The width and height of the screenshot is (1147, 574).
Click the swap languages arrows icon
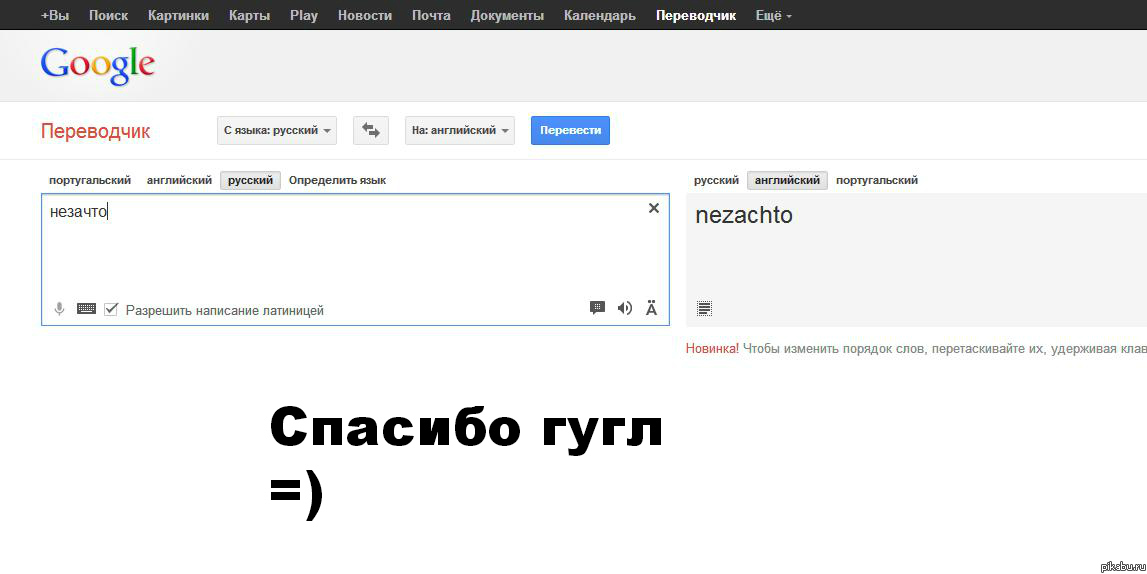371,131
